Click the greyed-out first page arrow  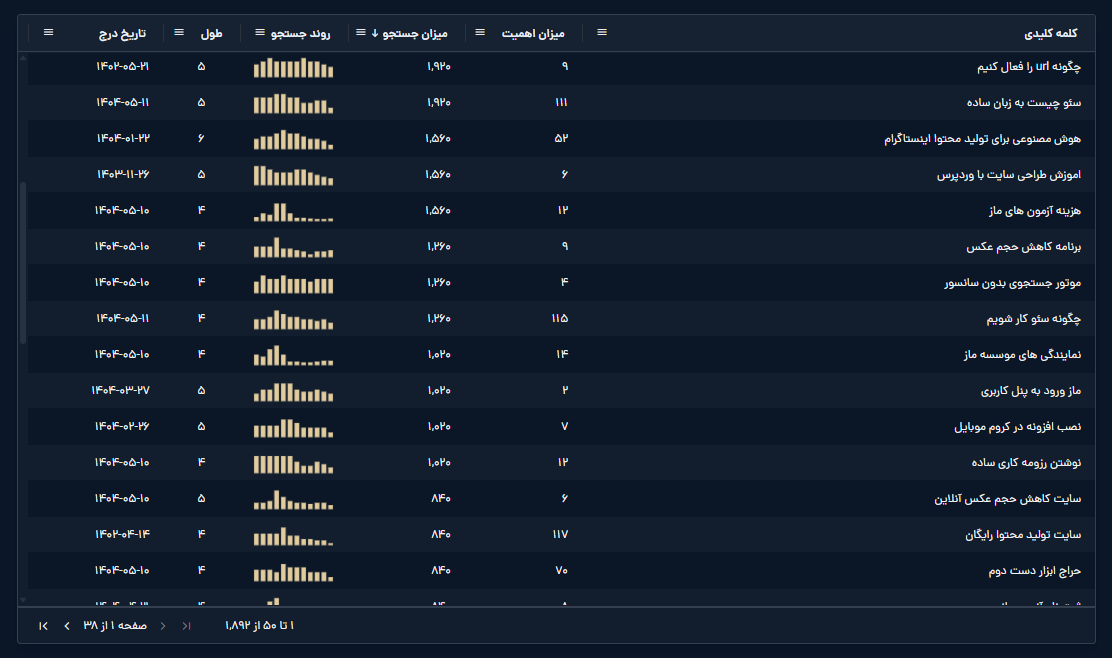[x=186, y=626]
